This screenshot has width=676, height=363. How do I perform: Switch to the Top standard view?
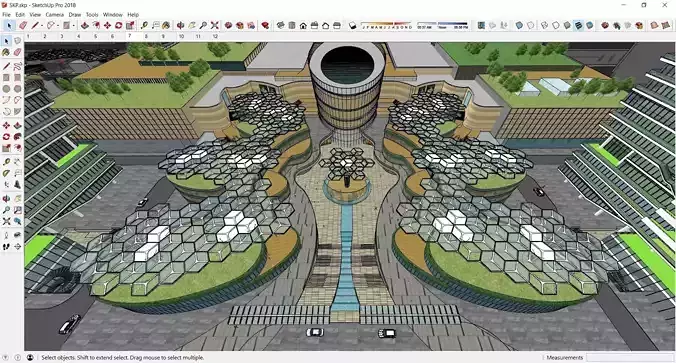coord(292,25)
